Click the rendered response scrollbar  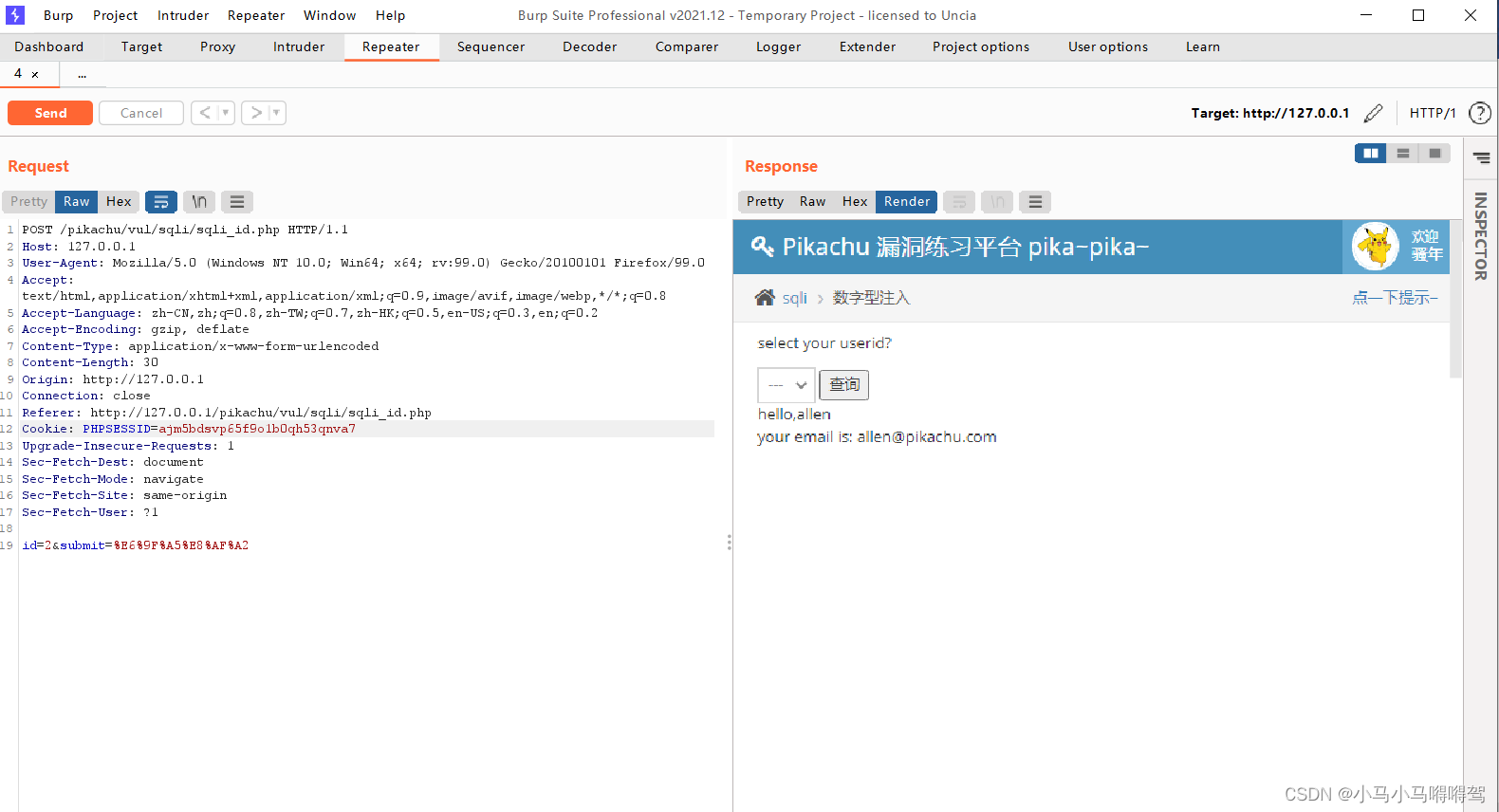pyautogui.click(x=1455, y=299)
